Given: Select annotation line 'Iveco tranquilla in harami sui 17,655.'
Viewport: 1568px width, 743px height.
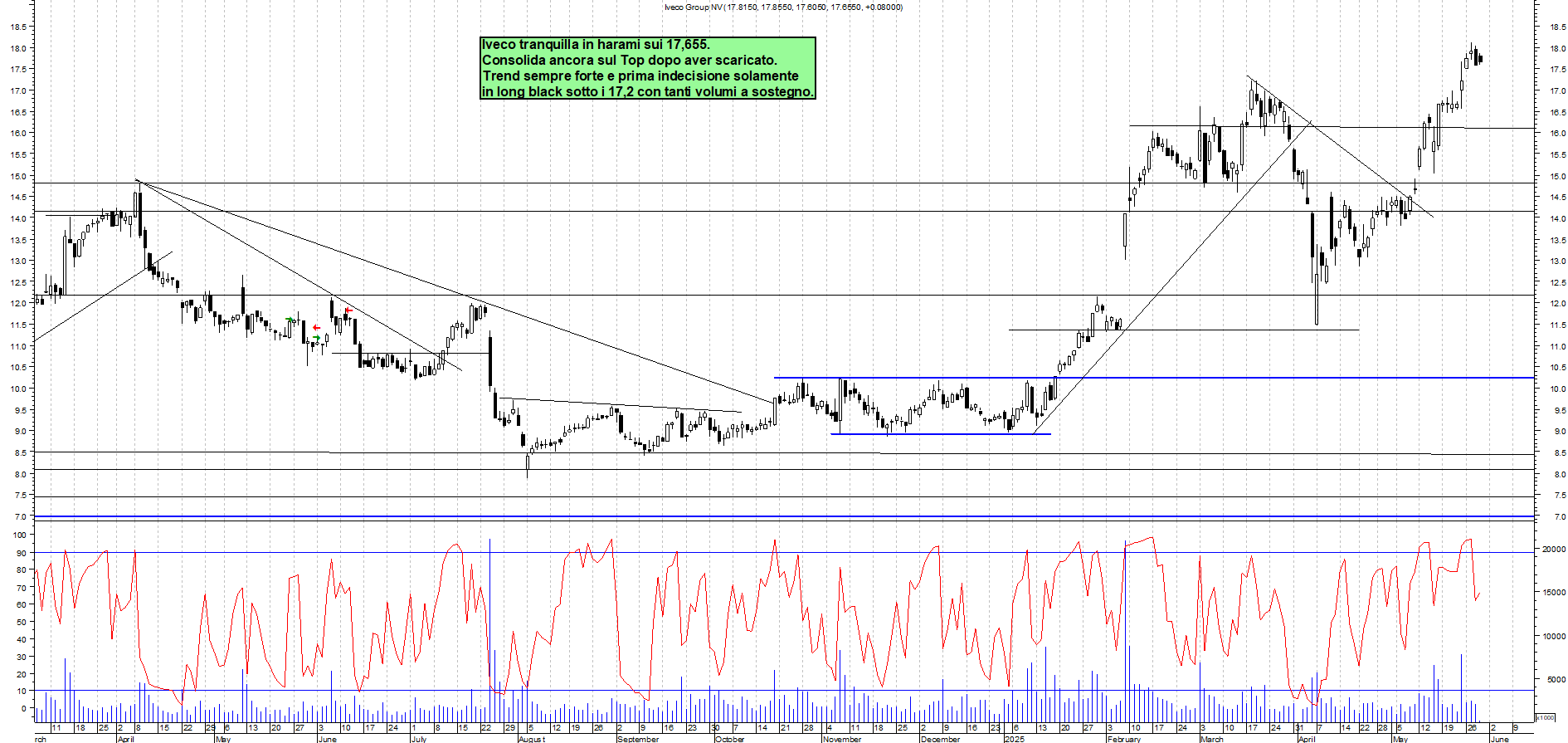Looking at the screenshot, I should 596,45.
